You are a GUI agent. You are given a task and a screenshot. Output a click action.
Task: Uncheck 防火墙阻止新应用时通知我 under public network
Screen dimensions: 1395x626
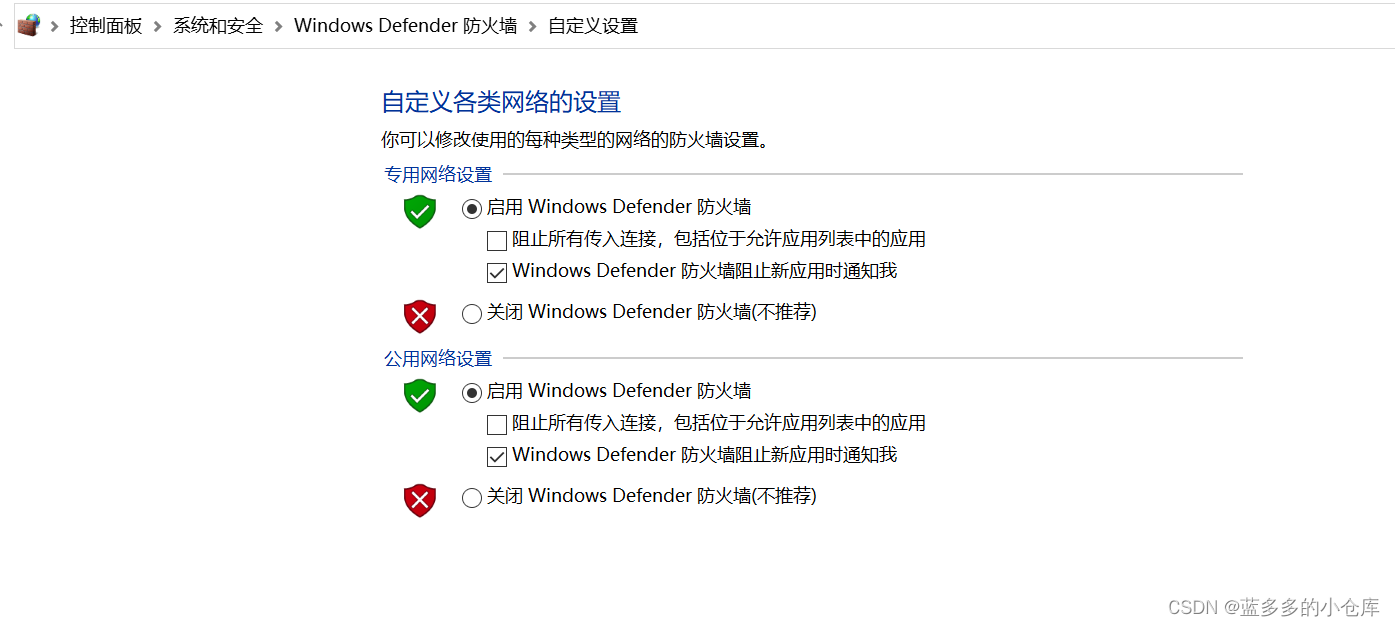point(497,457)
